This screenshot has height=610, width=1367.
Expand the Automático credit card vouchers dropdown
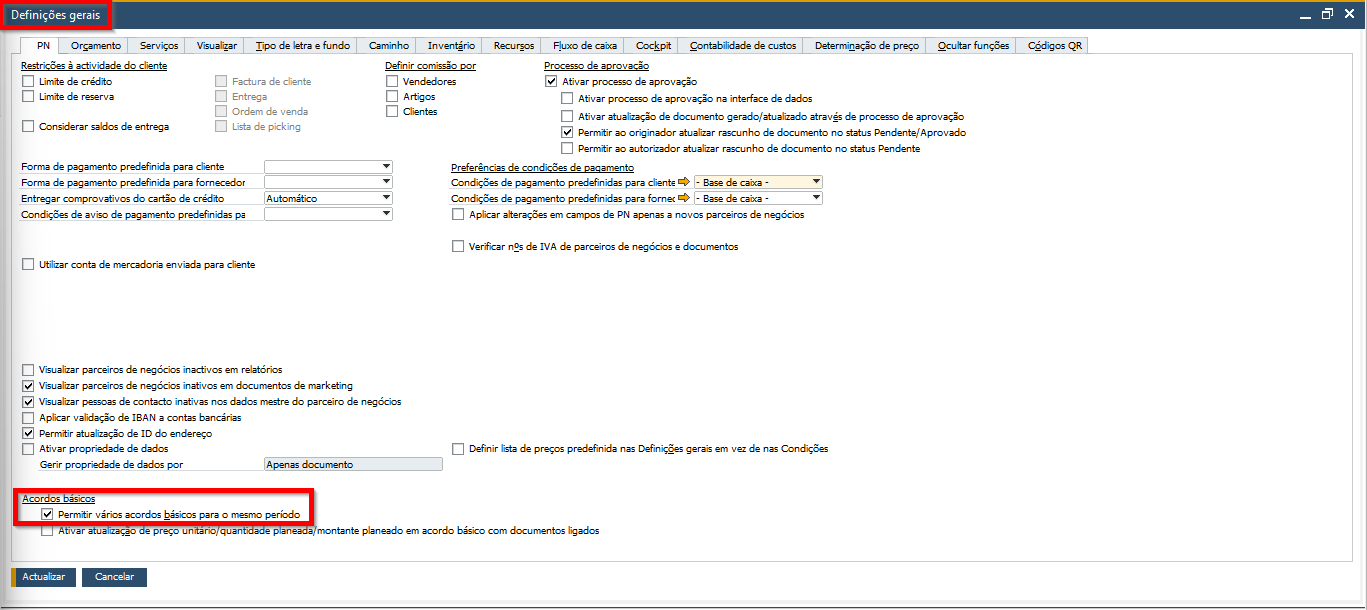386,199
